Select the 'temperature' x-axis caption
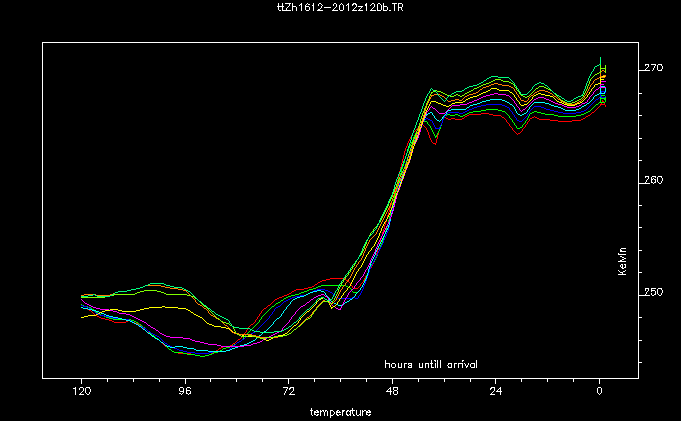 [x=340, y=411]
